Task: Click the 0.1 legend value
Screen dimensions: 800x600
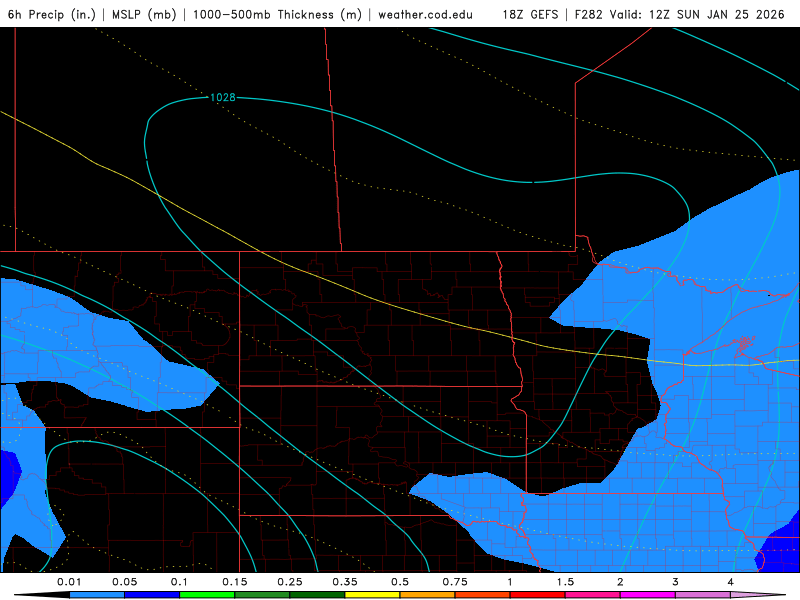Action: [x=179, y=582]
